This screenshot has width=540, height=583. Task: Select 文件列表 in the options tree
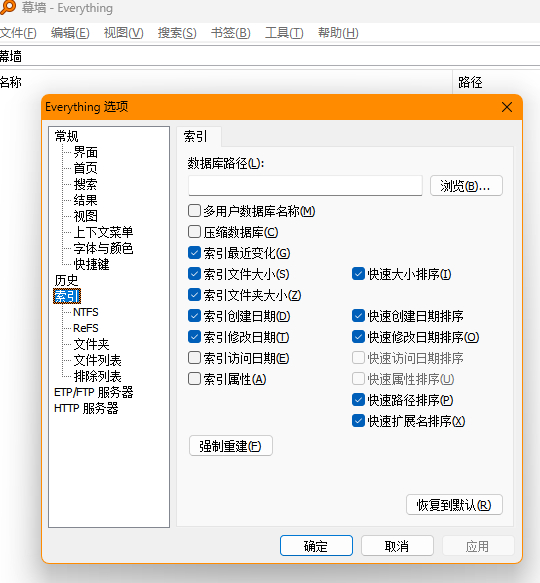97,360
